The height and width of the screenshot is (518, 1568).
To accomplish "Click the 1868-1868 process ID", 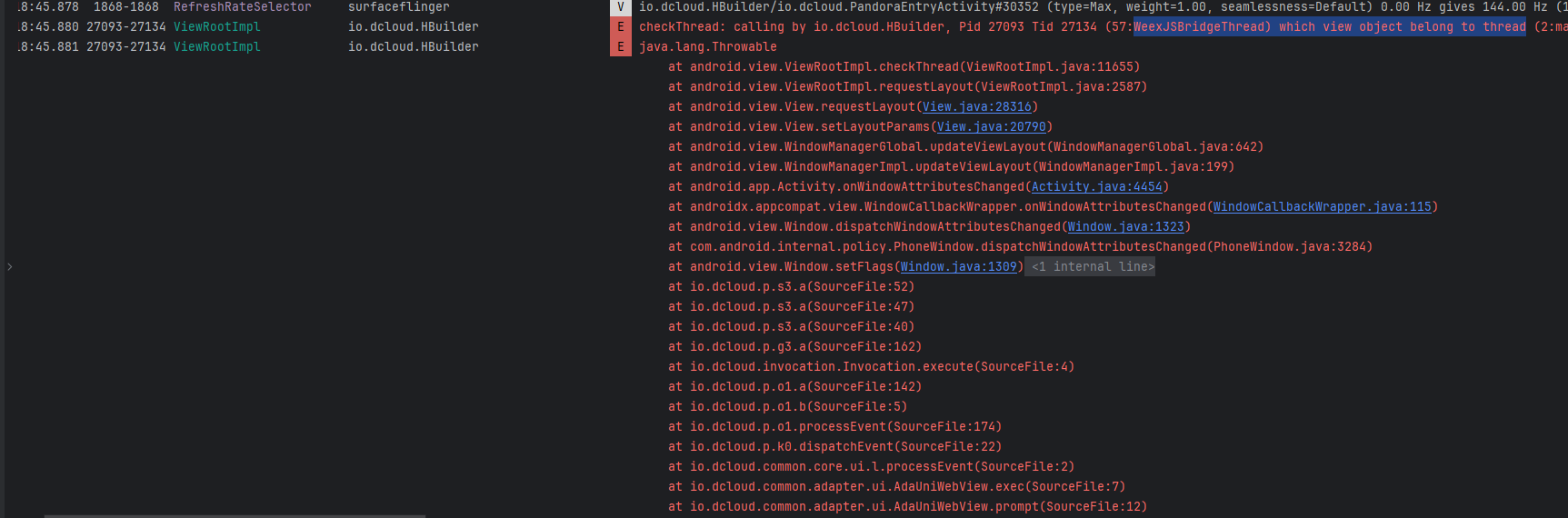I will click(126, 7).
